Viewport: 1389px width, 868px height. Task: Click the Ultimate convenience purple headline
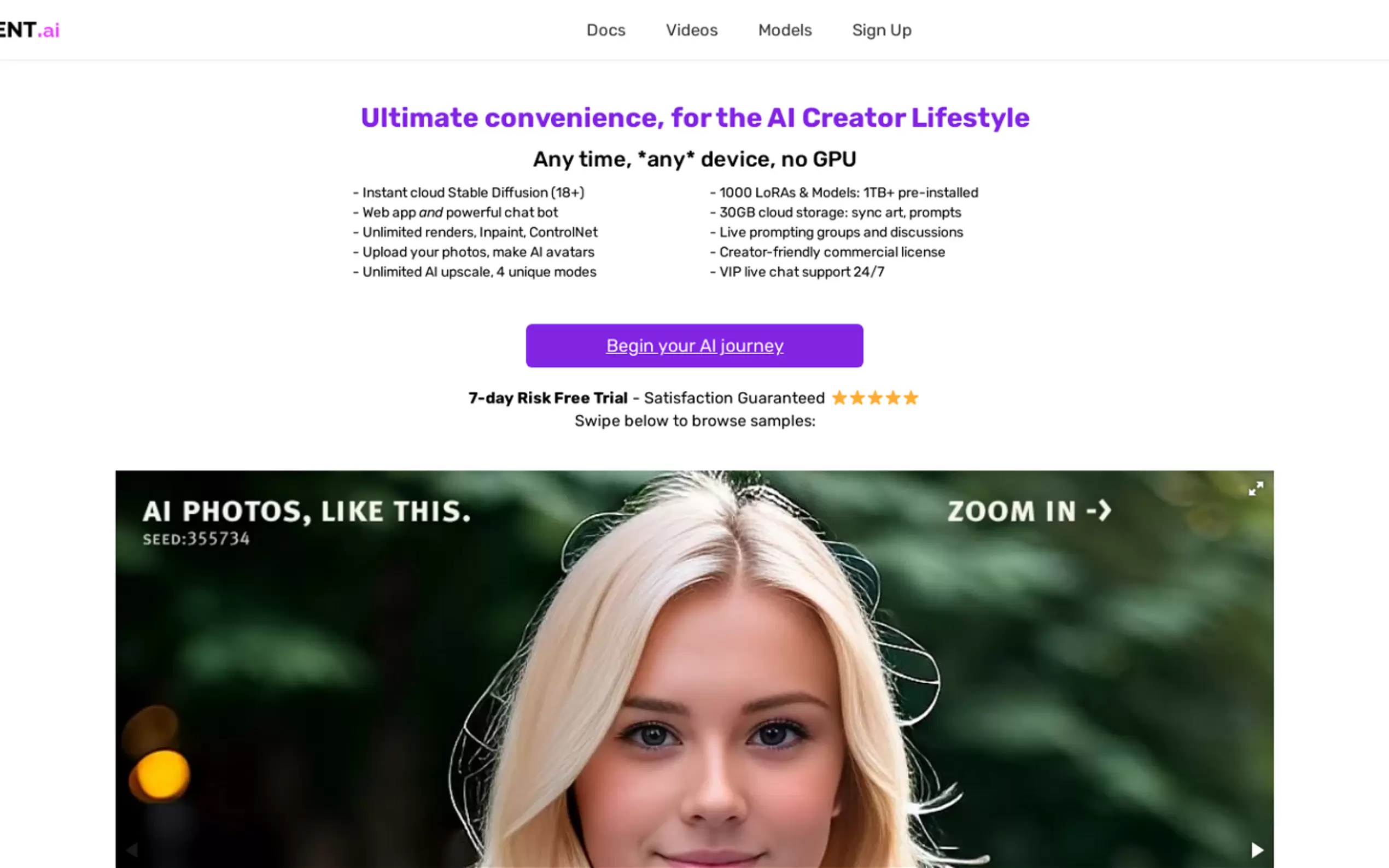click(695, 118)
